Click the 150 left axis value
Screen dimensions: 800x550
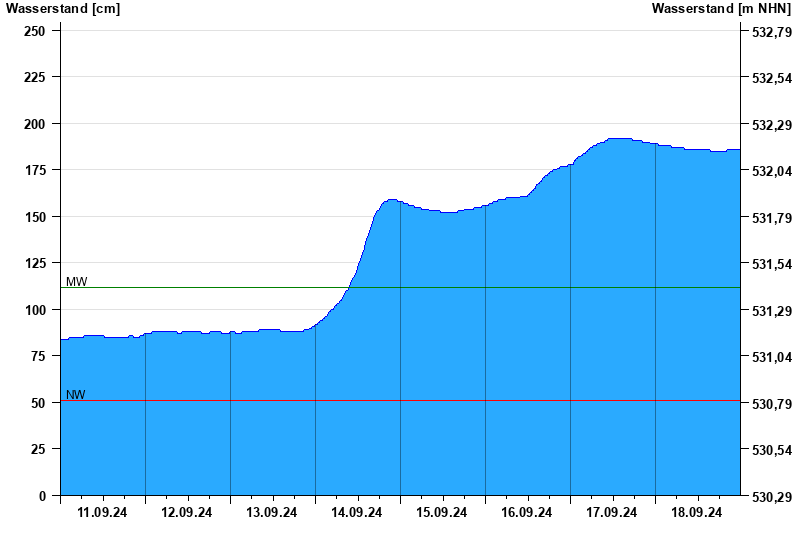coord(34,217)
